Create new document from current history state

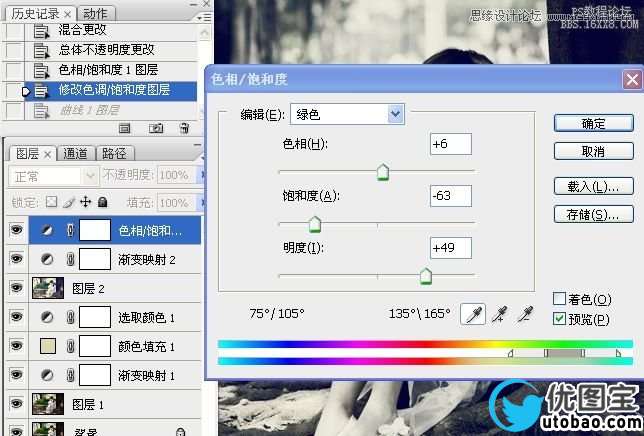(x=124, y=129)
